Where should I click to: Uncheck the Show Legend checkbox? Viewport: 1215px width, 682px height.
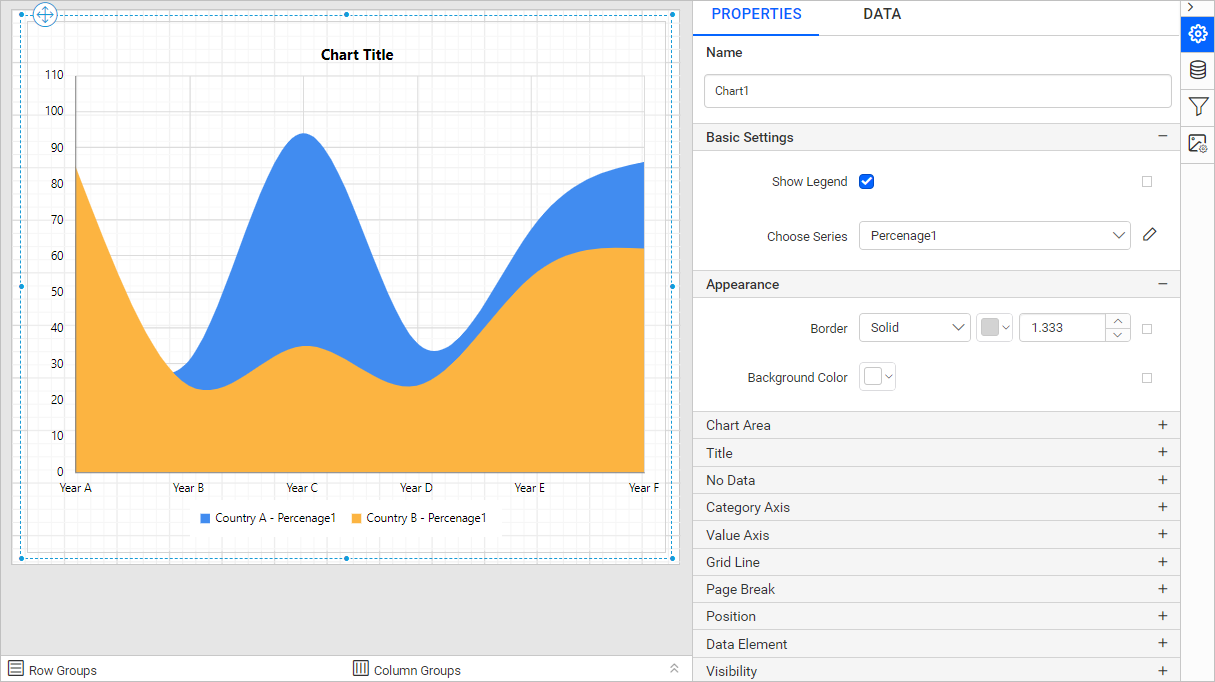click(x=867, y=181)
